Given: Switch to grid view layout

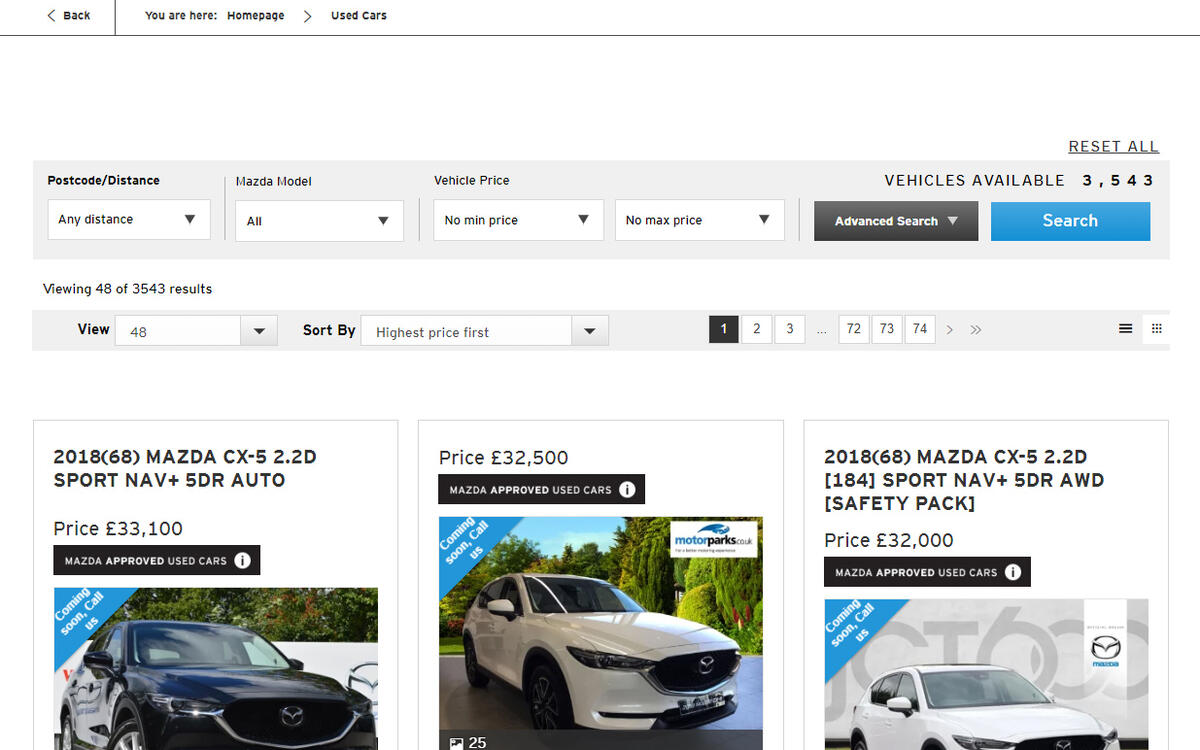Looking at the screenshot, I should (x=1156, y=328).
